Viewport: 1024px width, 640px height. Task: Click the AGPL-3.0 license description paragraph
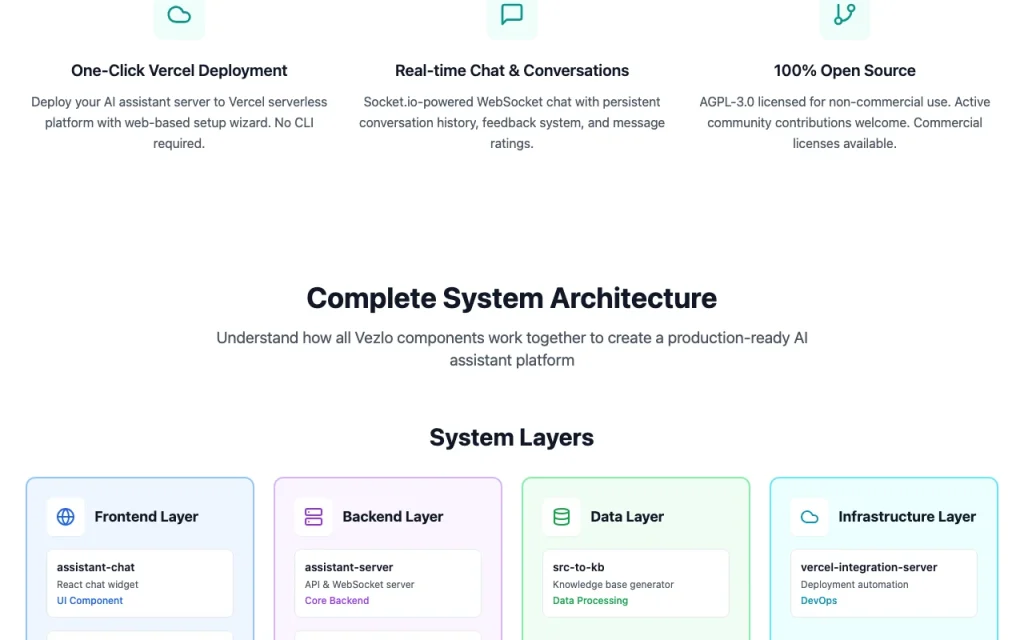pos(844,123)
